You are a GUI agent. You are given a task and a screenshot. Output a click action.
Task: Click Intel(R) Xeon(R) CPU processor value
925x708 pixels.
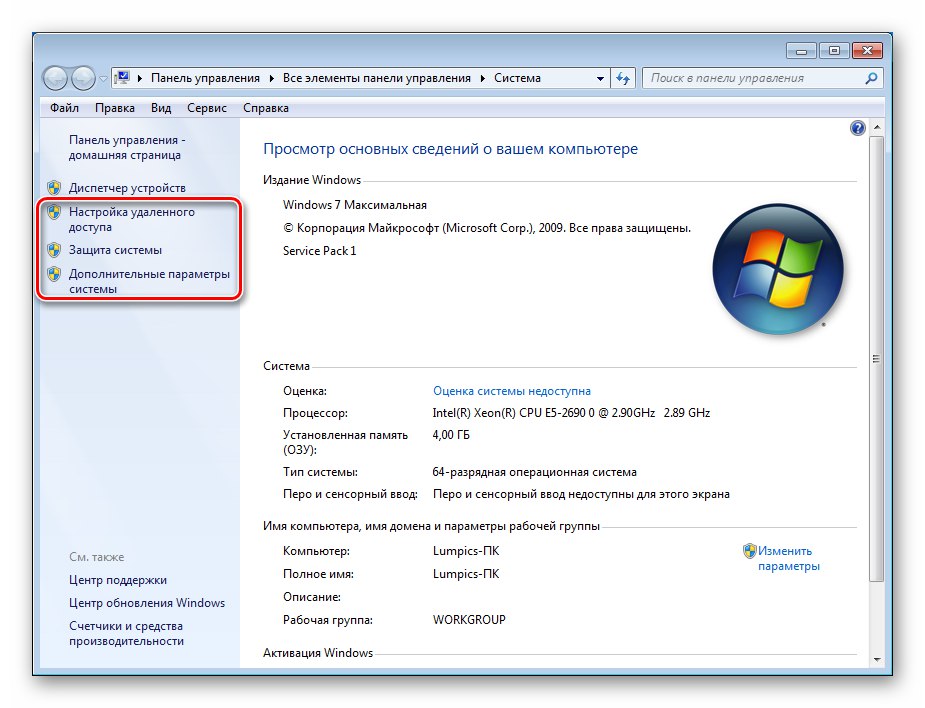tap(571, 413)
